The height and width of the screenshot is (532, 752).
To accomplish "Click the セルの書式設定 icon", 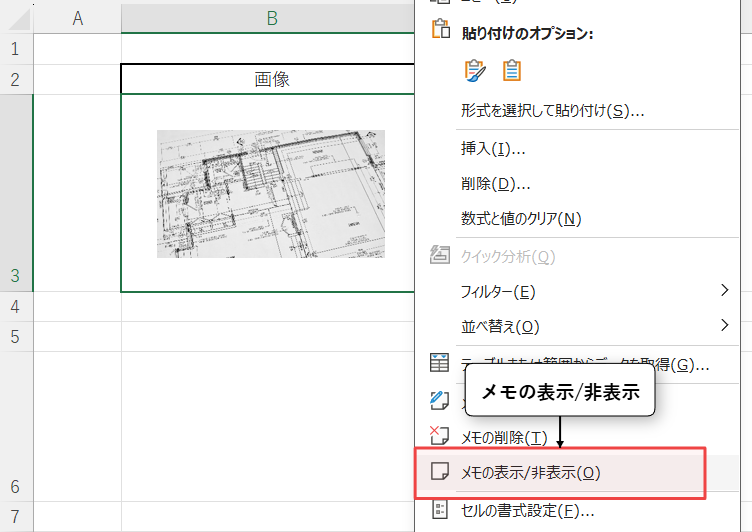I will (x=440, y=510).
